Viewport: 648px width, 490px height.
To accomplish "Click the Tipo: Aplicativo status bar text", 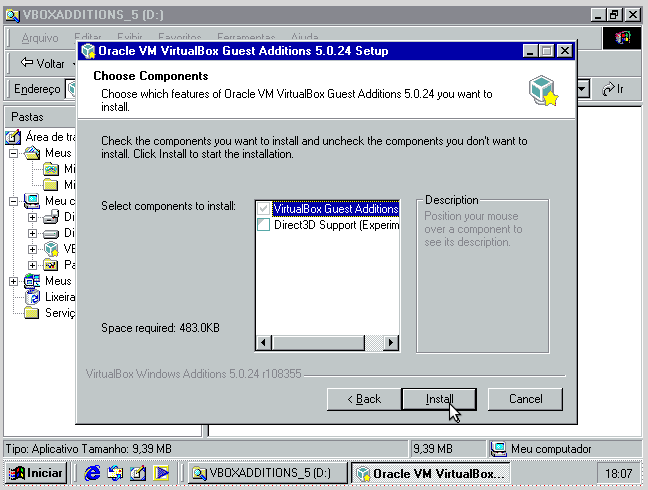I will coord(88,449).
